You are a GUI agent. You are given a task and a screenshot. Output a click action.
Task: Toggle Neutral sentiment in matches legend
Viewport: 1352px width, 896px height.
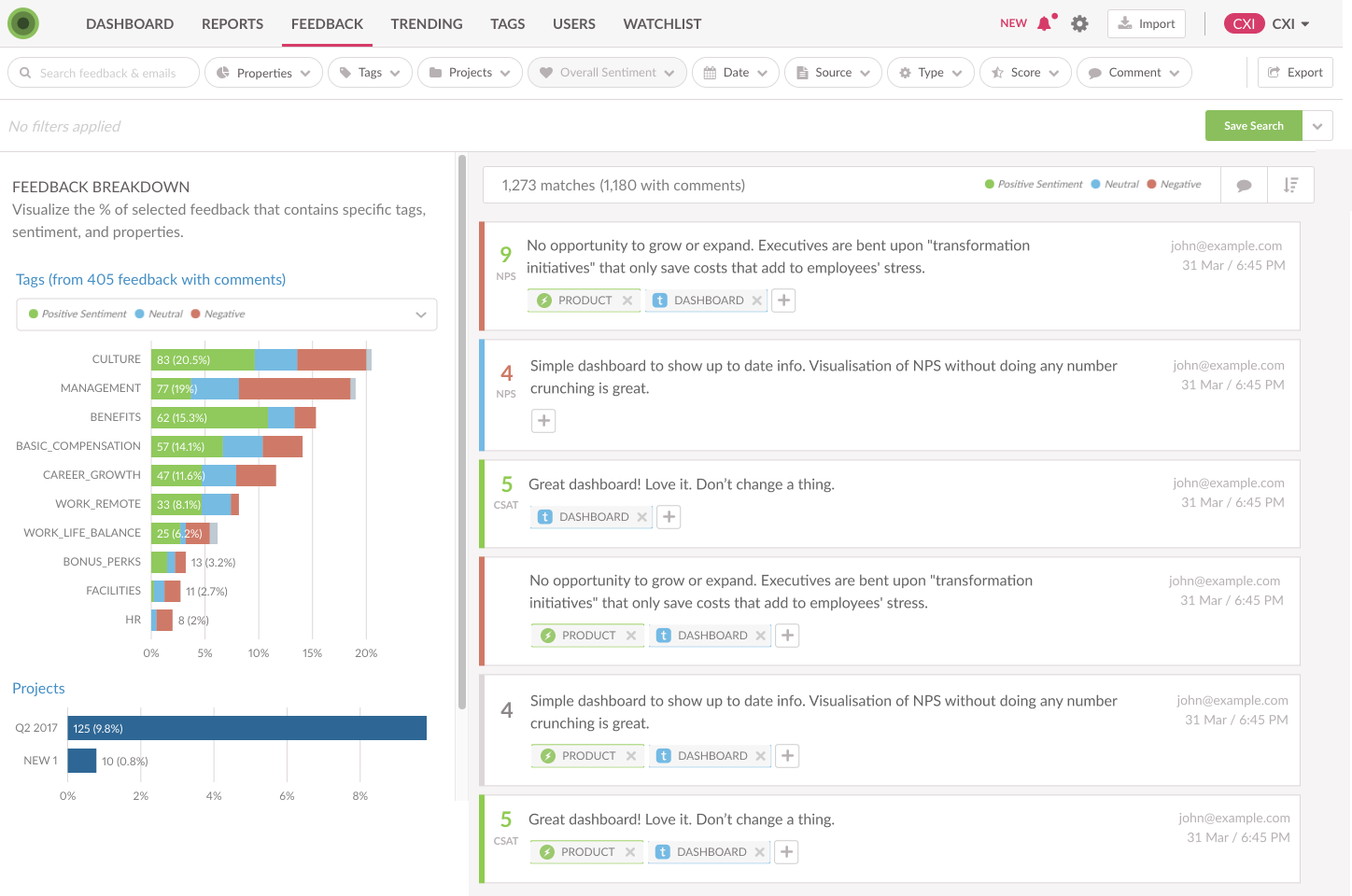[1115, 185]
